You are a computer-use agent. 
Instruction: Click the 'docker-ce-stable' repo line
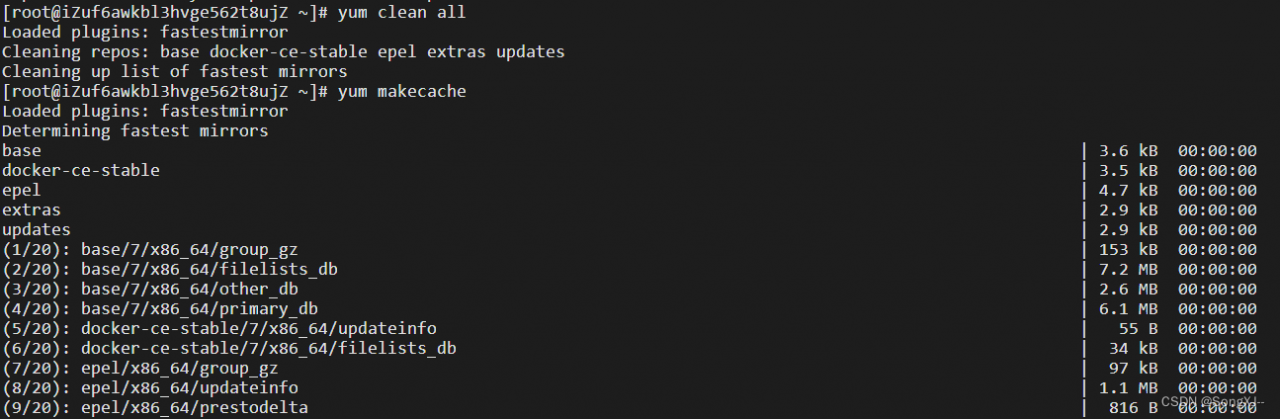coord(81,171)
